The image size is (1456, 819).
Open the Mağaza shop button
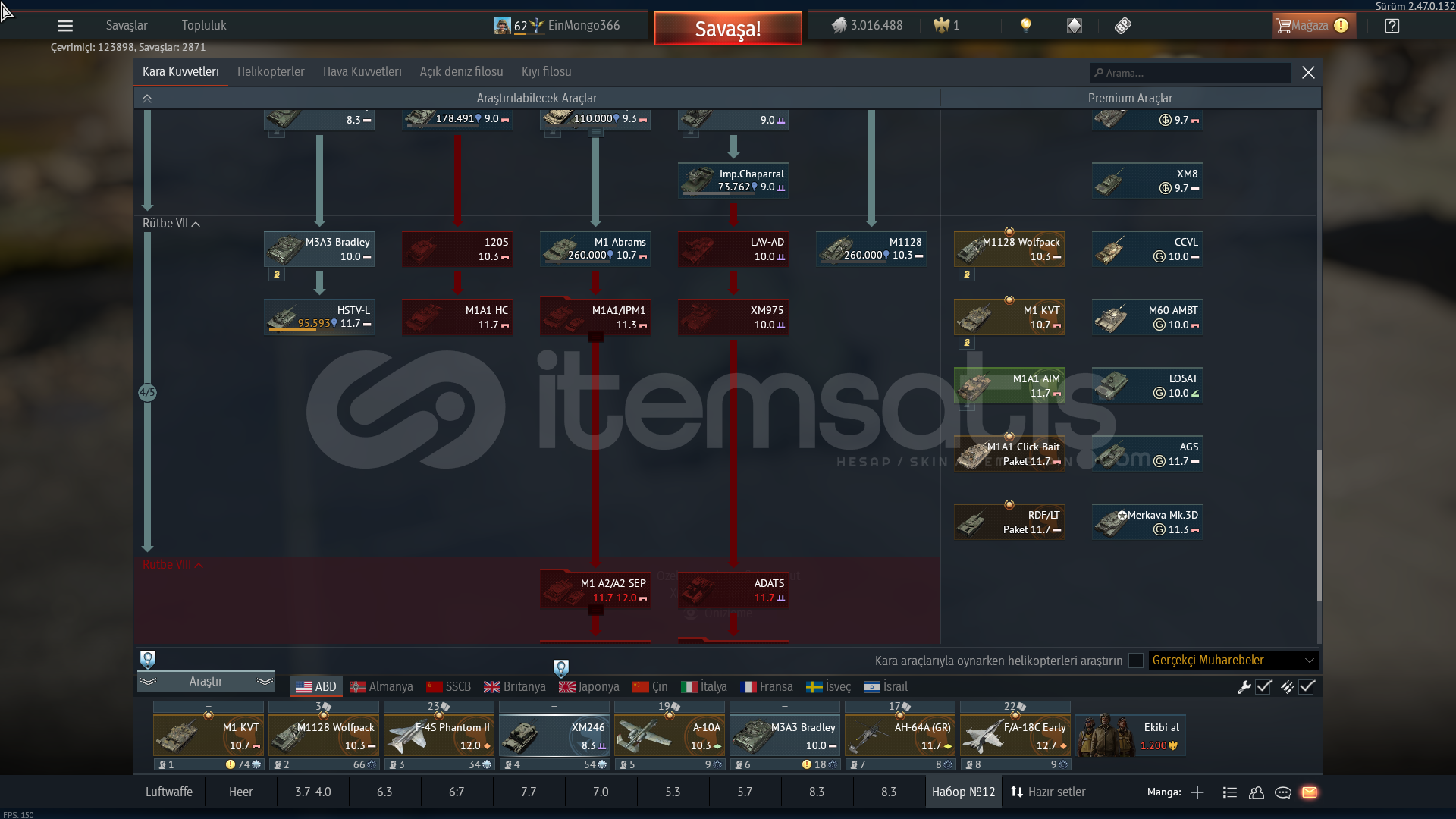1313,26
